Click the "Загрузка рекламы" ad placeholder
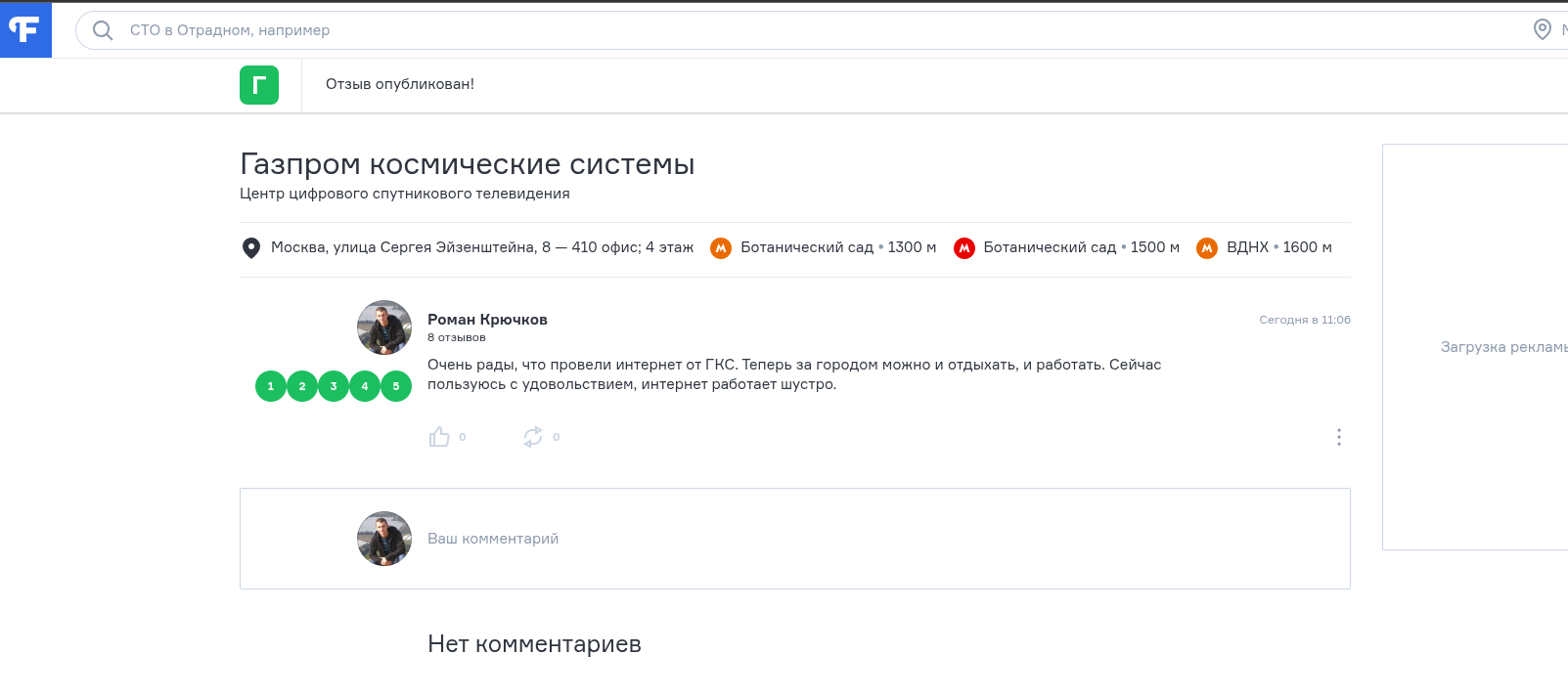The width and height of the screenshot is (1568, 698). tap(1504, 347)
